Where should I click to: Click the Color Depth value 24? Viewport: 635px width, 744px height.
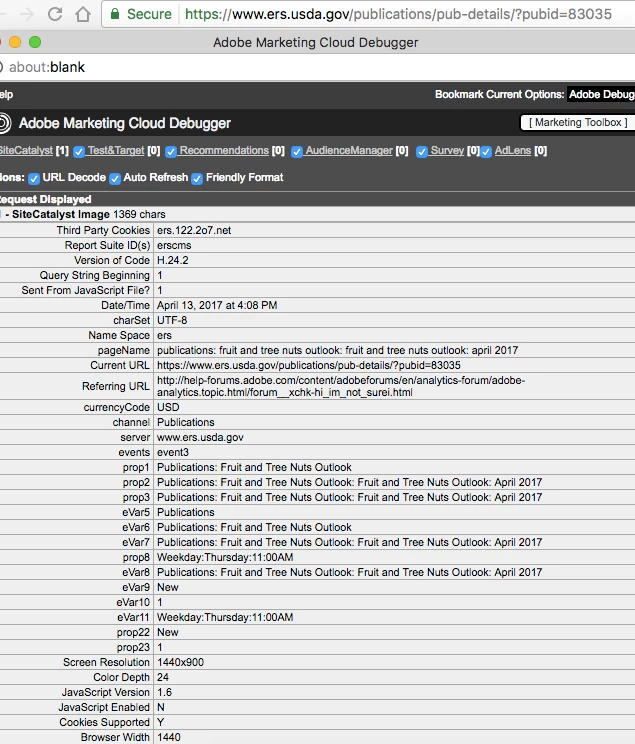click(163, 677)
